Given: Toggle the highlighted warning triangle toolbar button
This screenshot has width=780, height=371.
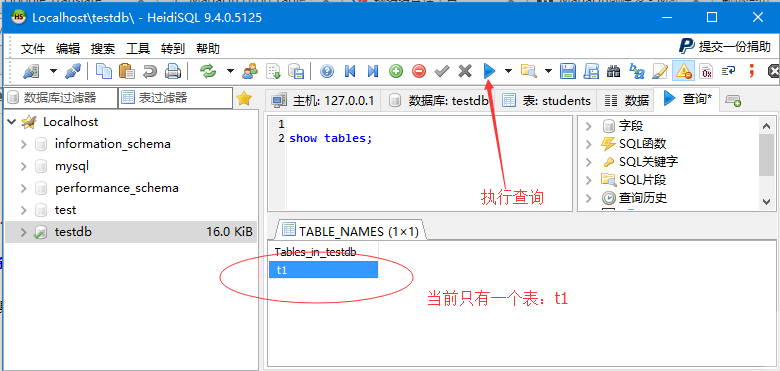Looking at the screenshot, I should pos(683,71).
